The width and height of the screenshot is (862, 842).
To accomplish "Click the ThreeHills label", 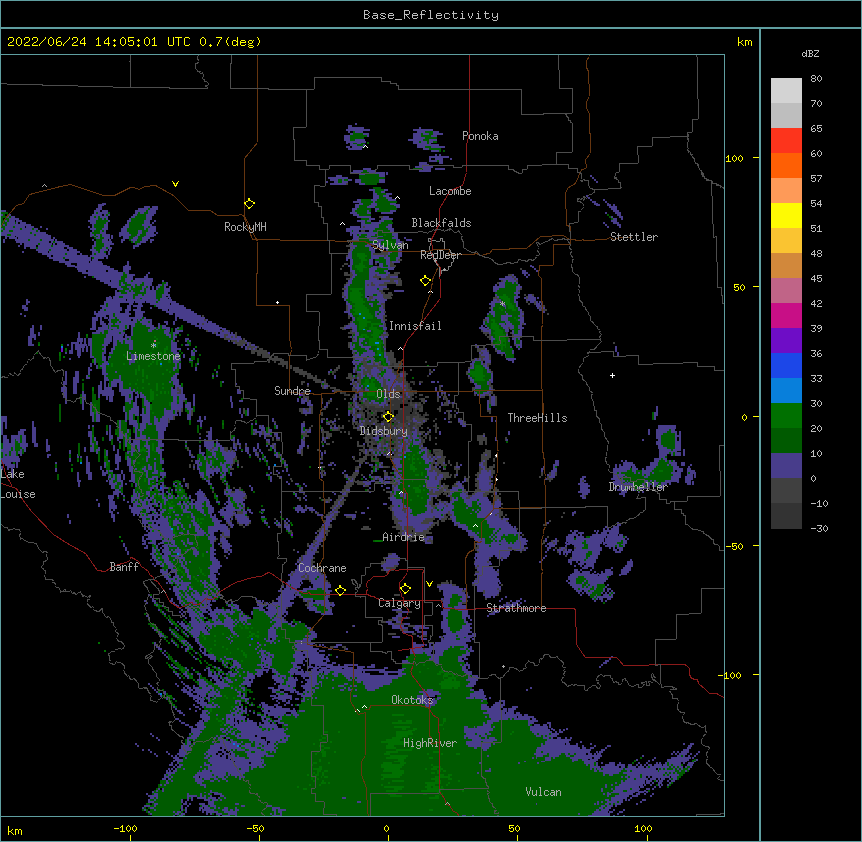I will 537,418.
